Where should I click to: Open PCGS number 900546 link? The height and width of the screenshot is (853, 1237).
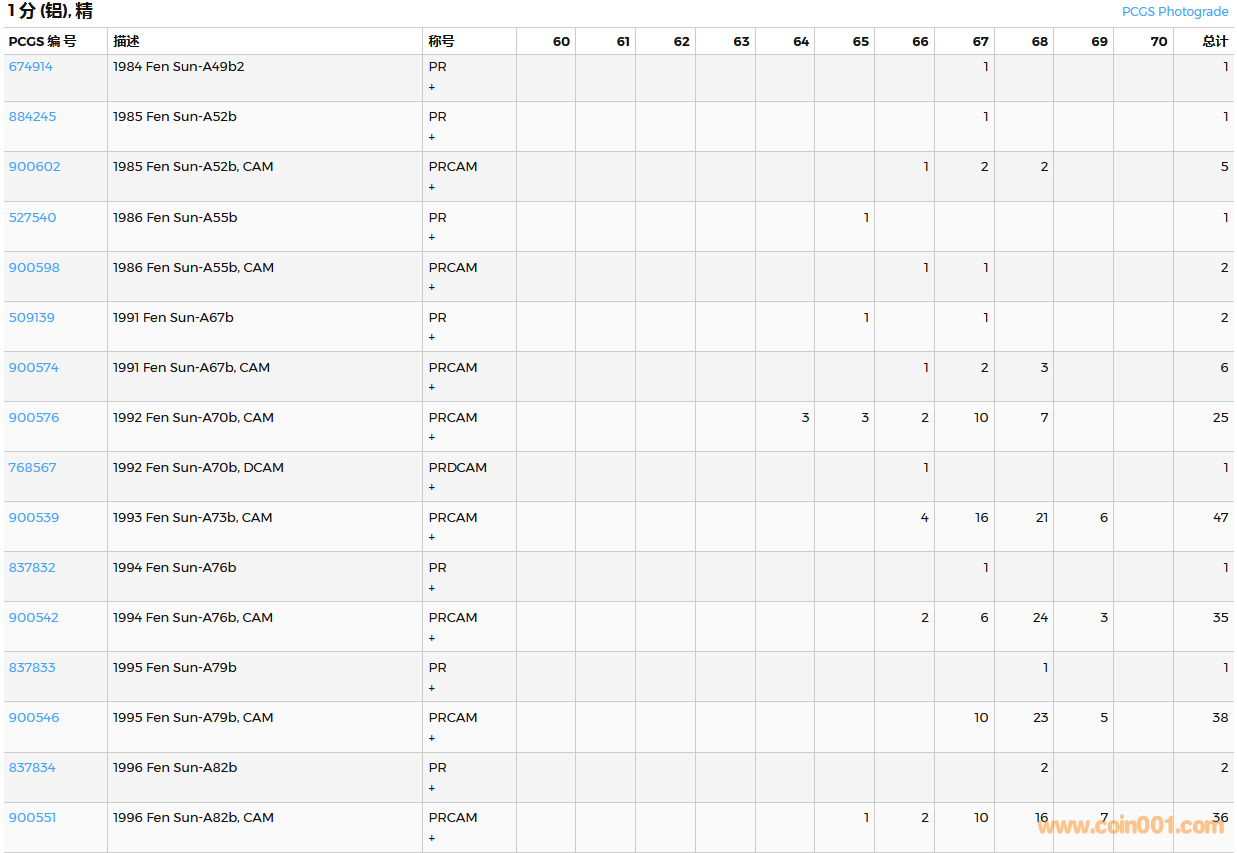pos(34,717)
